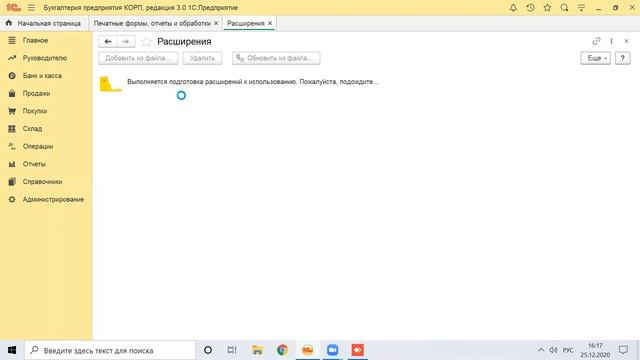640x360 pixels.
Task: Select the Расширения tab
Action: pos(246,23)
